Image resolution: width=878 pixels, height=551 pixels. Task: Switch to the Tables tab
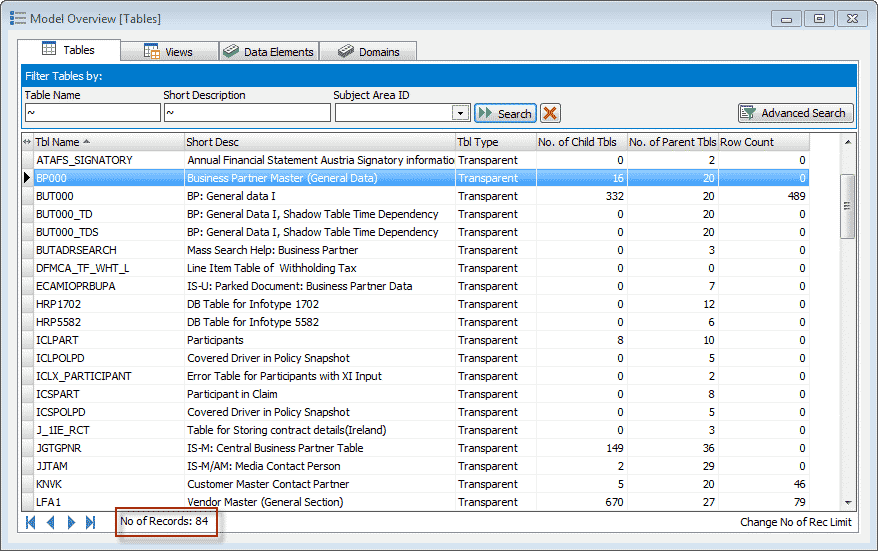69,50
